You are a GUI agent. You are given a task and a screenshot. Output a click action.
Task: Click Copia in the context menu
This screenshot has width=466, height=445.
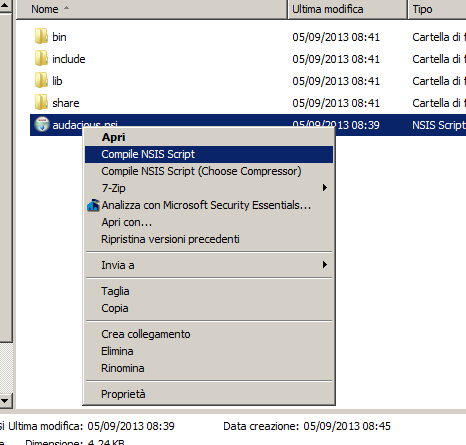pyautogui.click(x=209, y=308)
